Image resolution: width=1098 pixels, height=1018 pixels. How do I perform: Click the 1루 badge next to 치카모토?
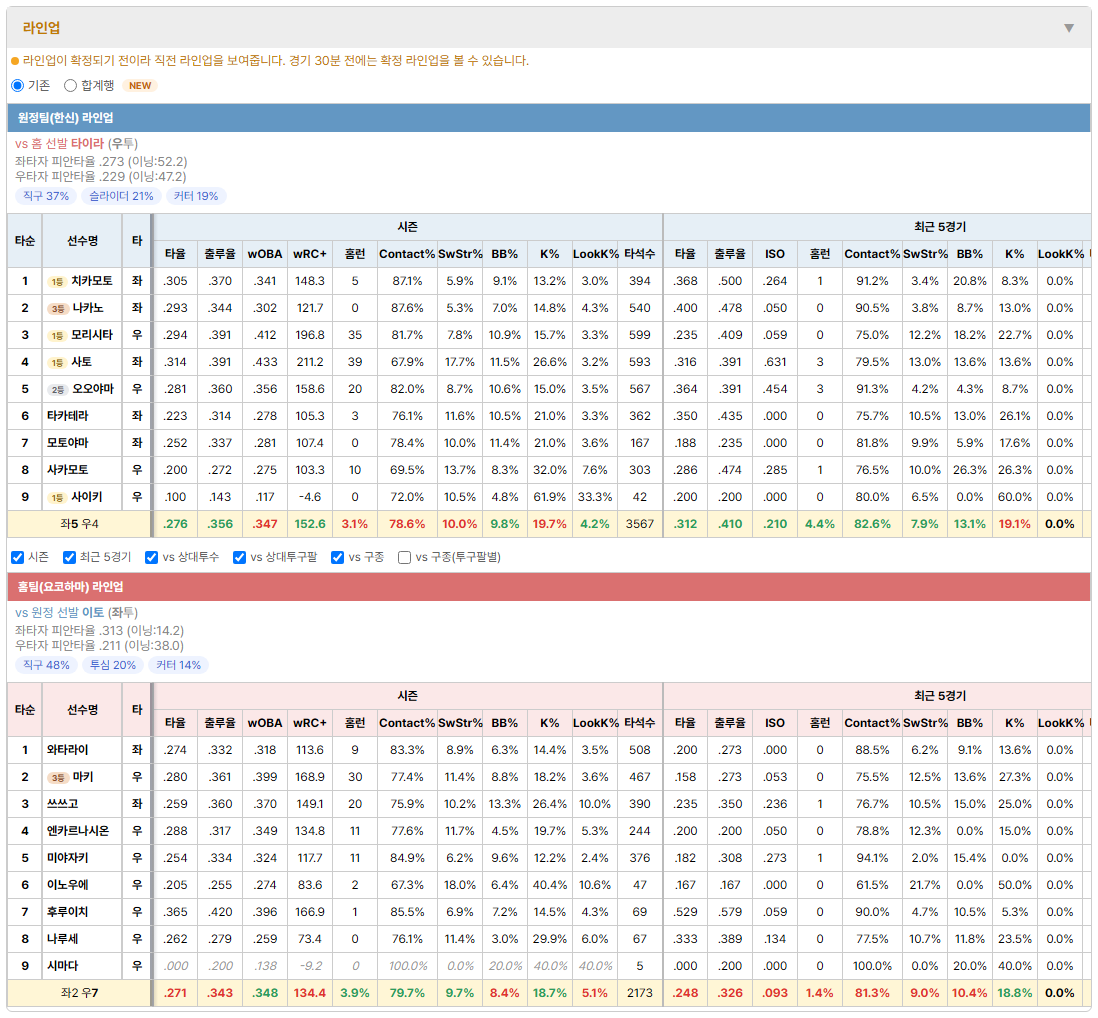(x=57, y=281)
